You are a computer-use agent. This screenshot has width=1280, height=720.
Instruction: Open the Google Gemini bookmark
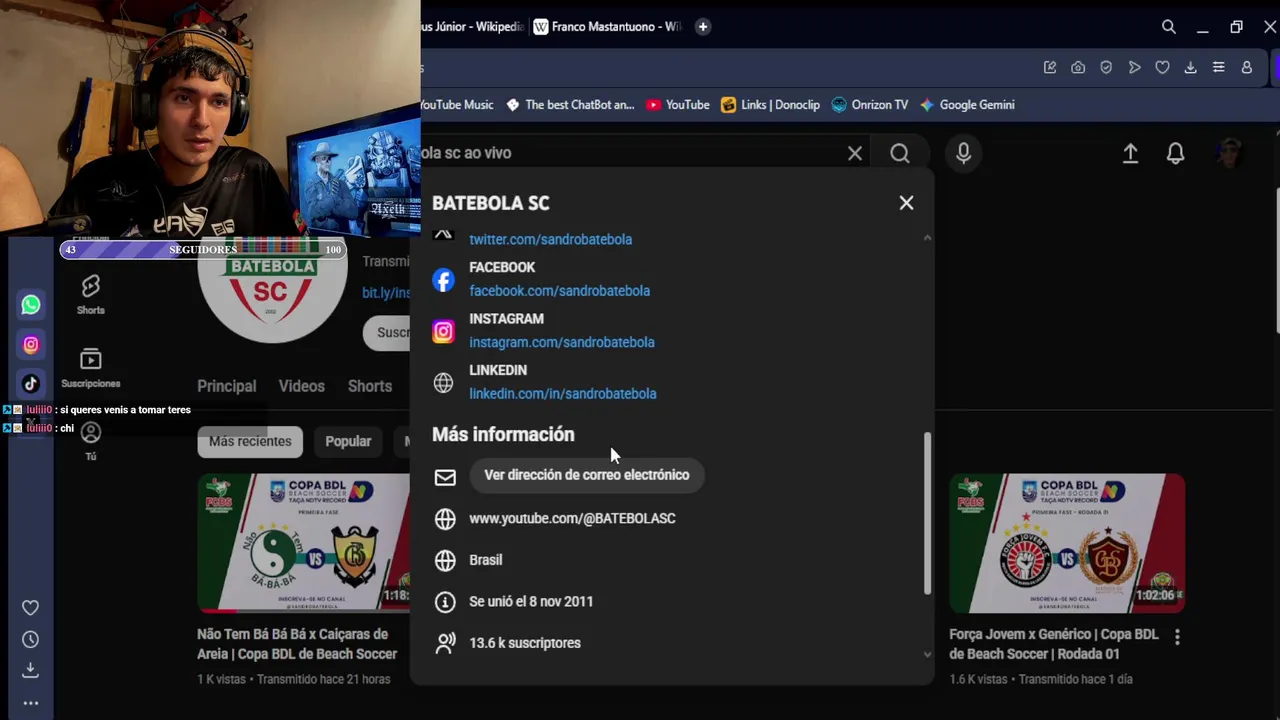(x=967, y=105)
